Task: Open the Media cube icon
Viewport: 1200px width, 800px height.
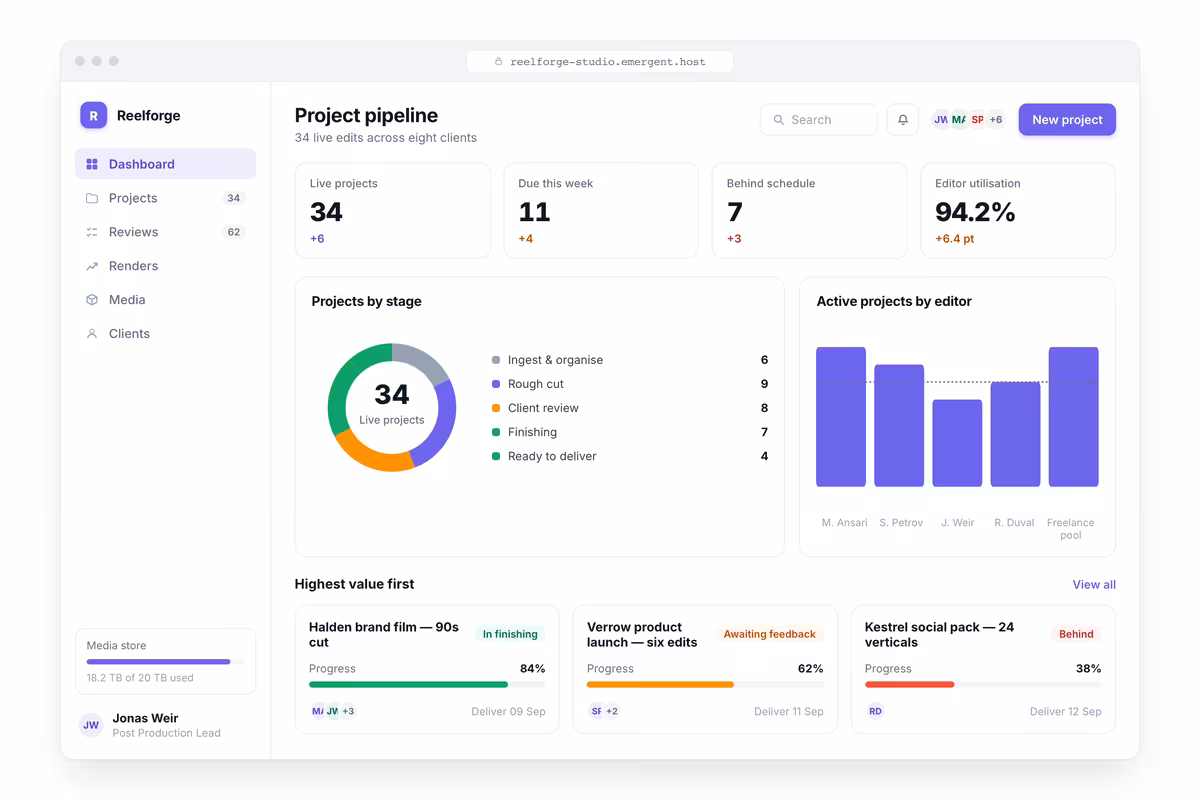Action: coord(92,300)
